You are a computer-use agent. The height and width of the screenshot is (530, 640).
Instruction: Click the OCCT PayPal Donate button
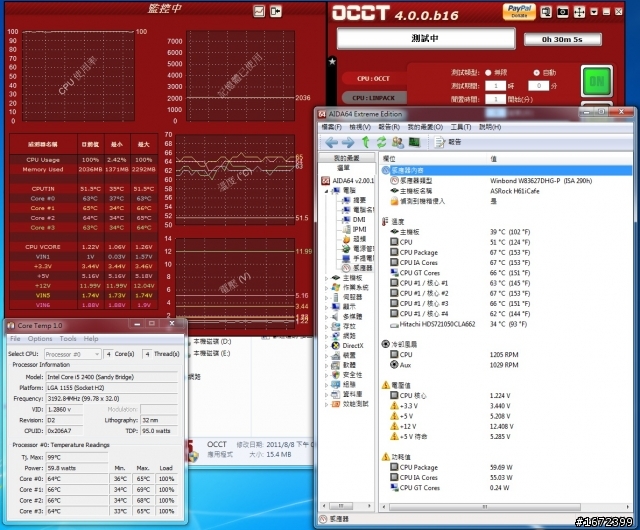(519, 11)
